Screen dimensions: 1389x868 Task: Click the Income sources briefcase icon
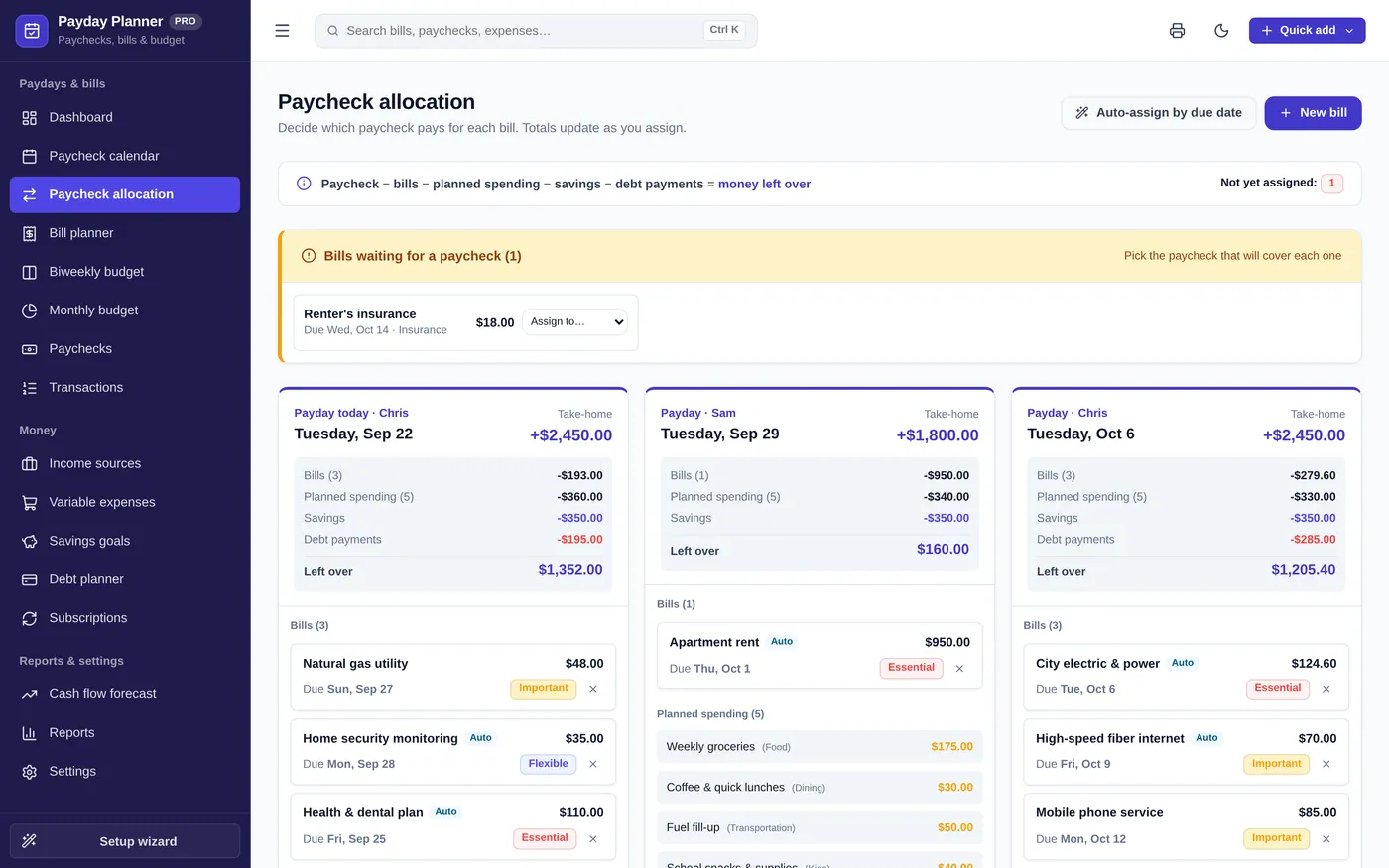tap(30, 463)
